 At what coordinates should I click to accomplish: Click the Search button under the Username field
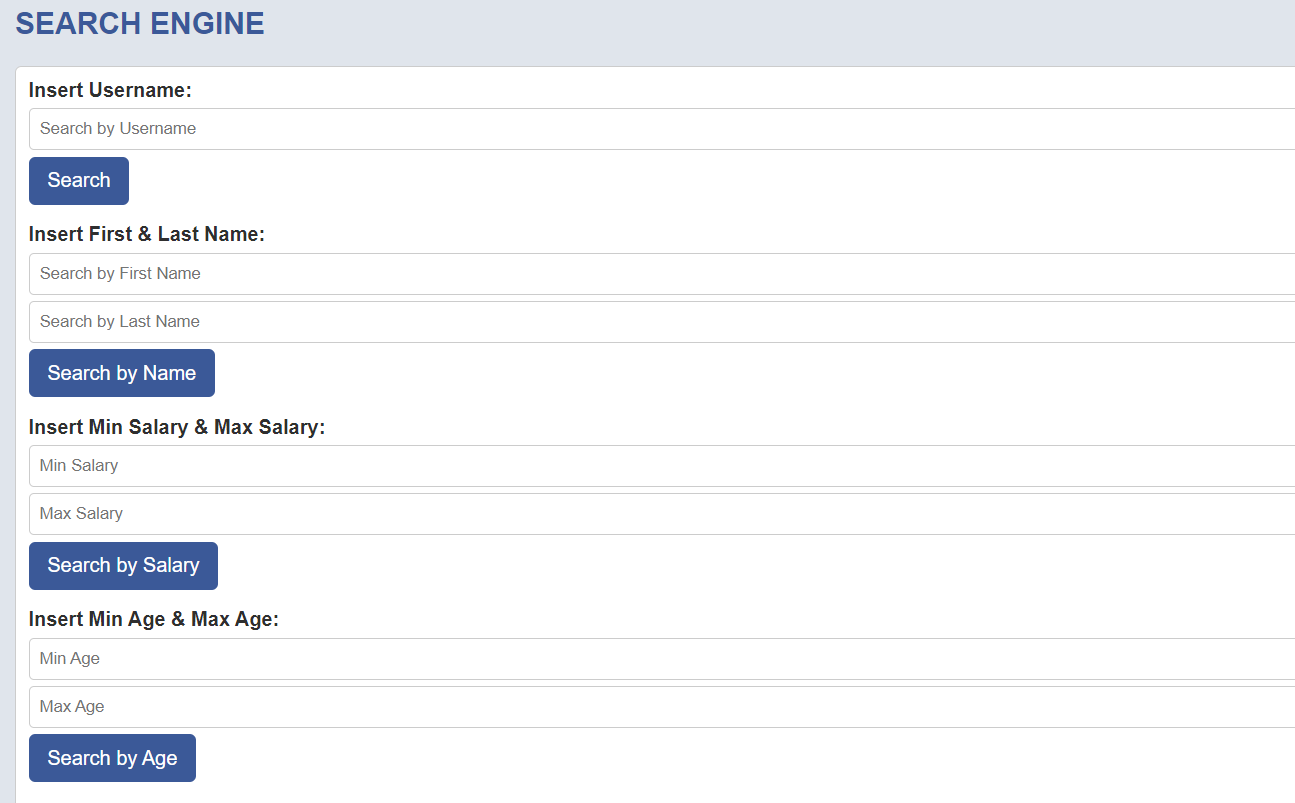(x=79, y=181)
